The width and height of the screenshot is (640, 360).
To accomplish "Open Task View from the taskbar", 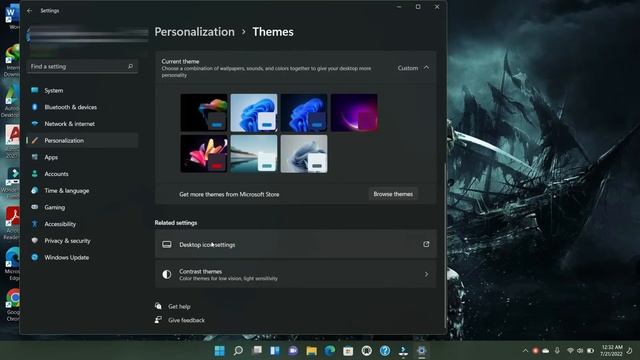I will click(257, 351).
